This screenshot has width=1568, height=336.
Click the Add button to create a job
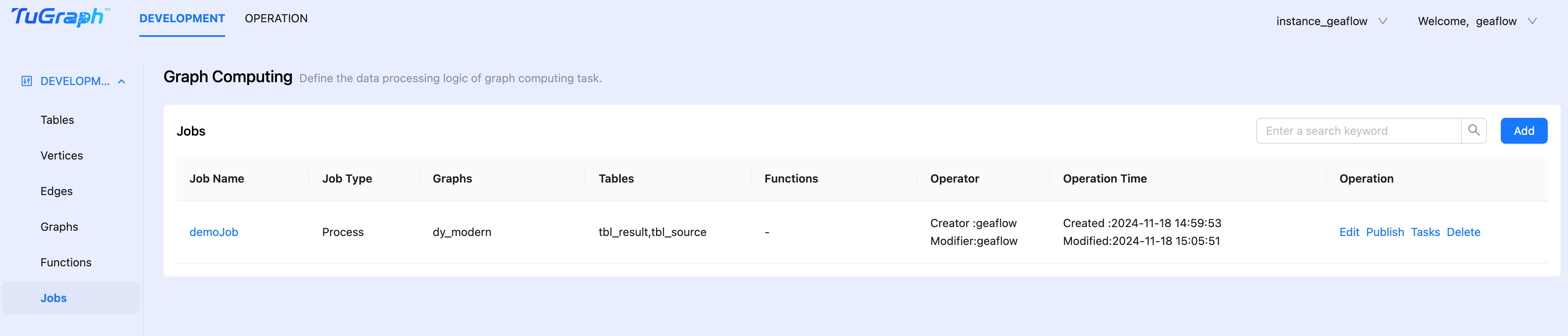click(1523, 130)
